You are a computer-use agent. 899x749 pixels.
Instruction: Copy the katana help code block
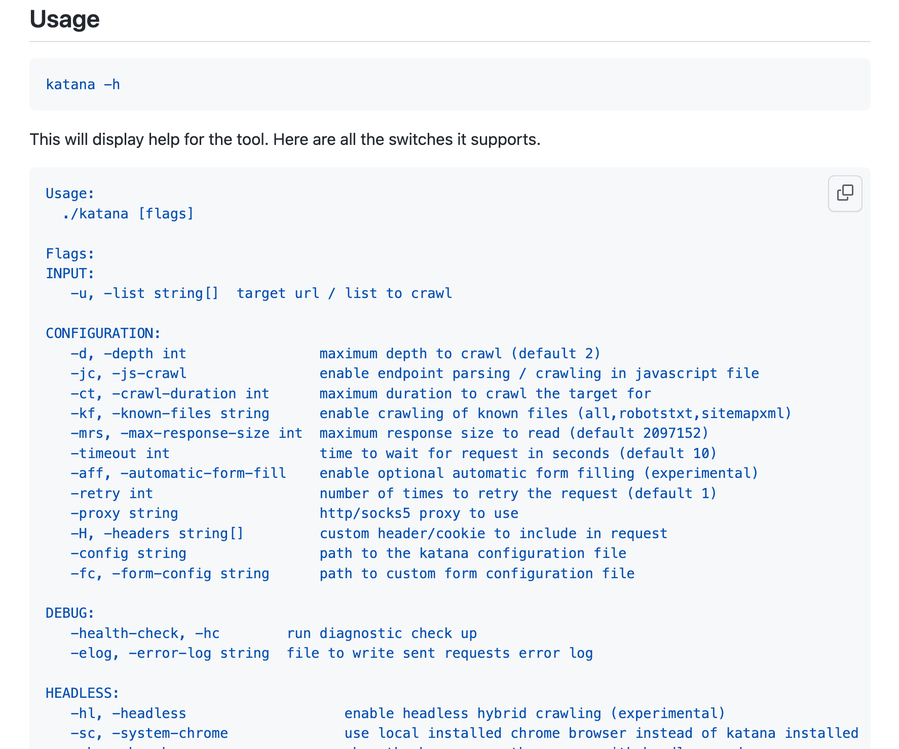point(845,193)
